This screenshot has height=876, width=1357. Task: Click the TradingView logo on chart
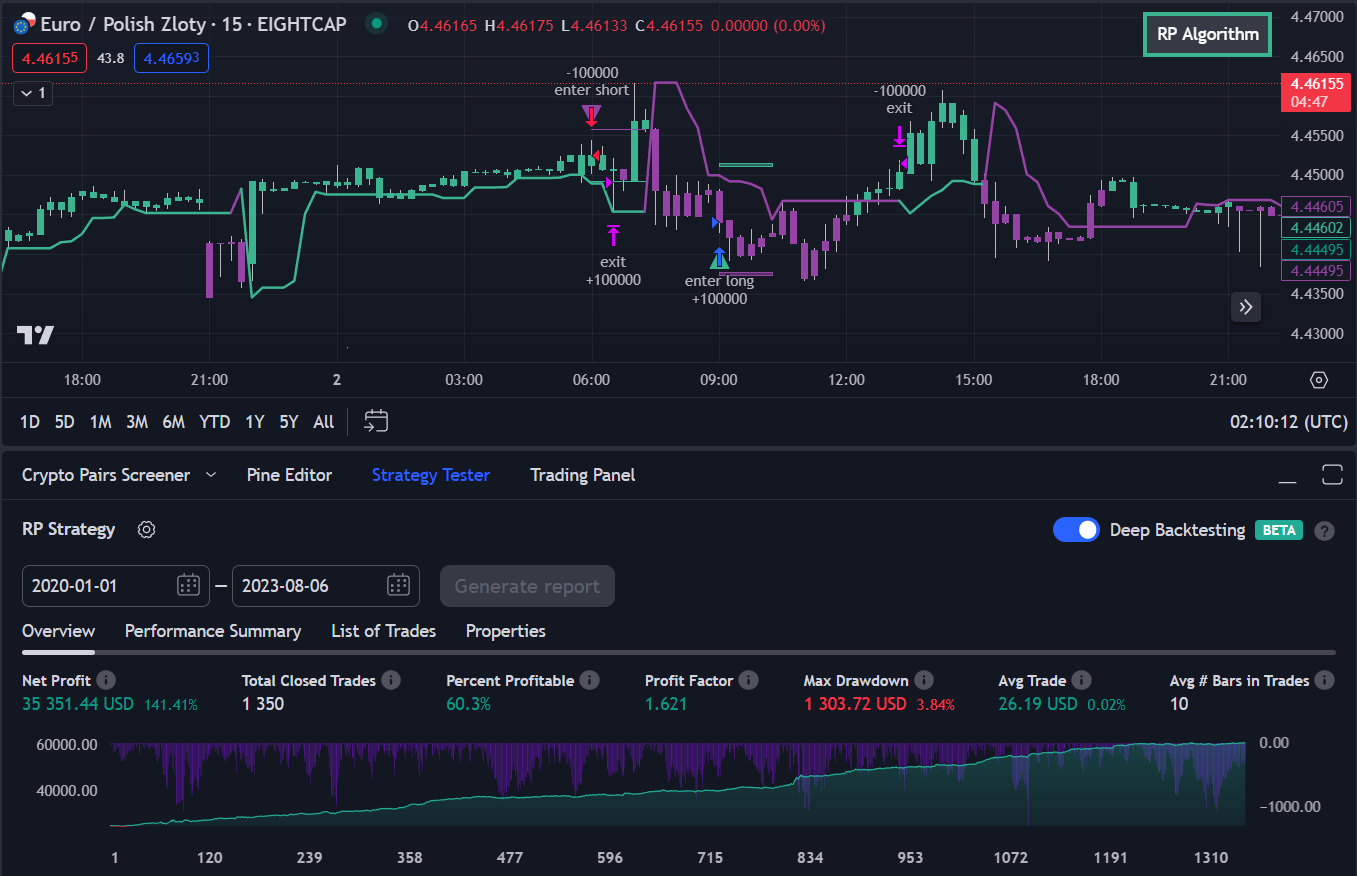pos(35,335)
